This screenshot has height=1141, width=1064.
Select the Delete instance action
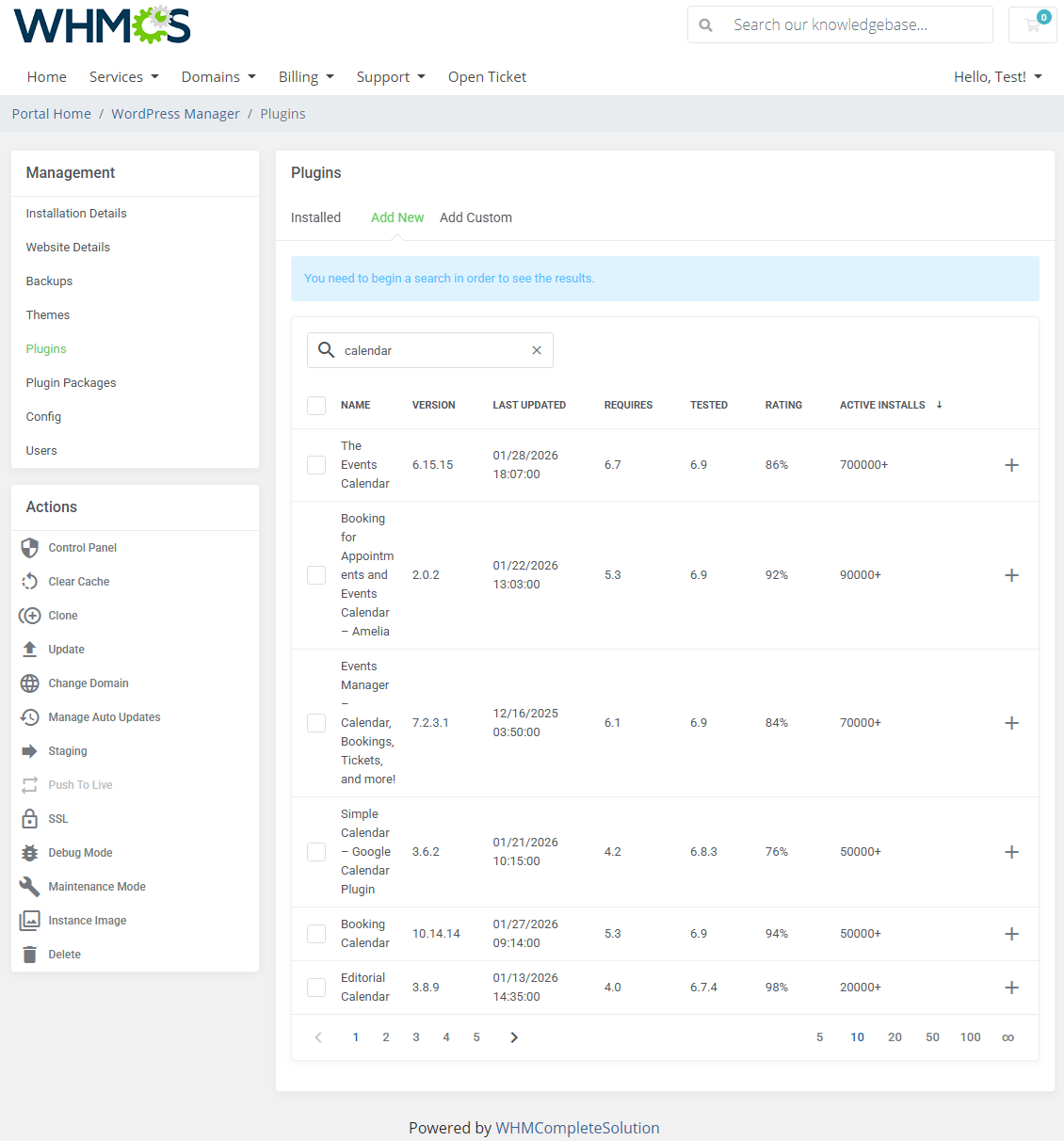coord(62,954)
